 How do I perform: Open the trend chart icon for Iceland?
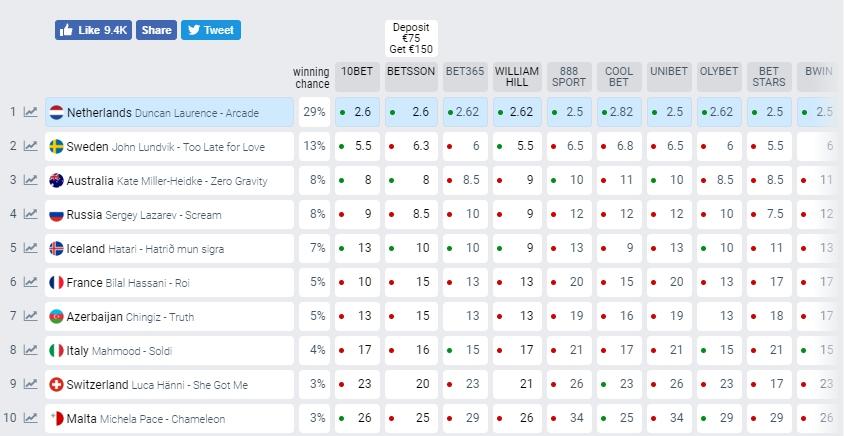[31, 249]
